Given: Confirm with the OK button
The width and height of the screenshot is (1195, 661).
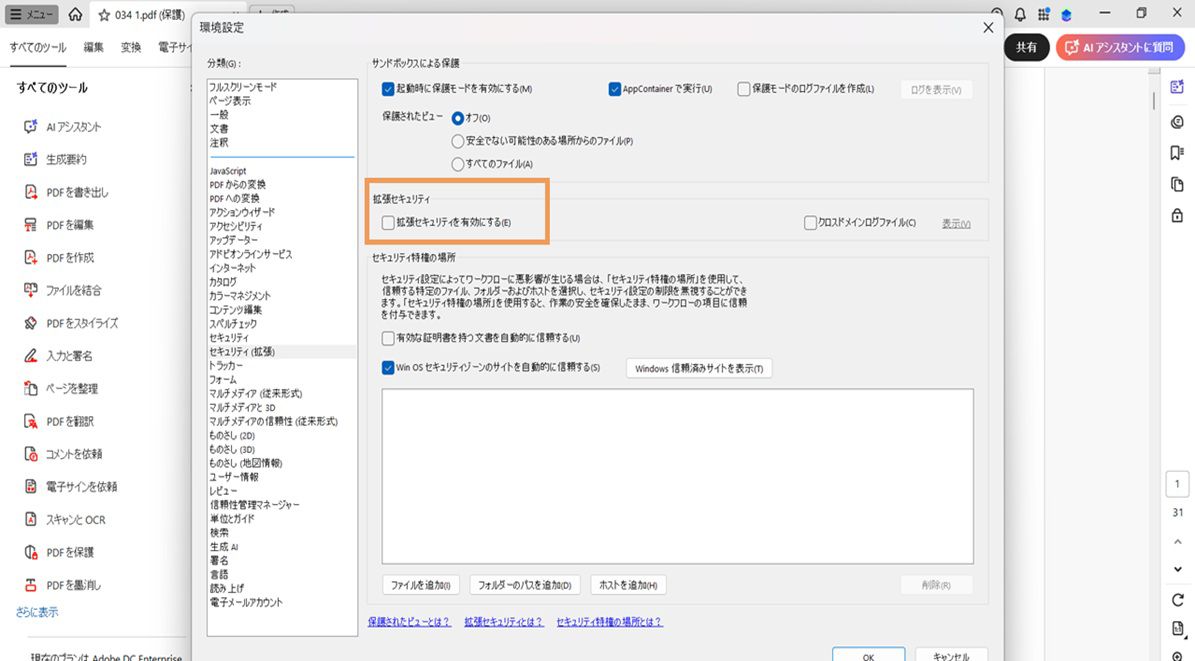Looking at the screenshot, I should [x=868, y=654].
